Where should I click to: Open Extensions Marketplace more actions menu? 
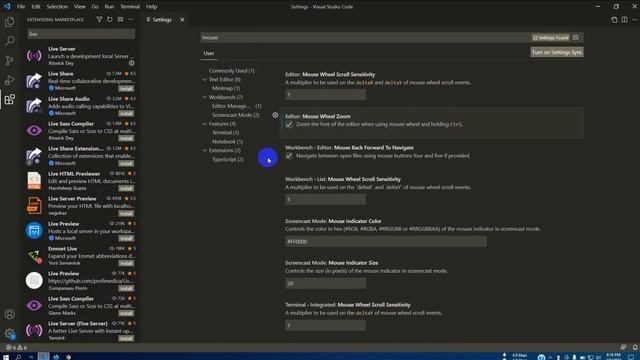[x=131, y=20]
